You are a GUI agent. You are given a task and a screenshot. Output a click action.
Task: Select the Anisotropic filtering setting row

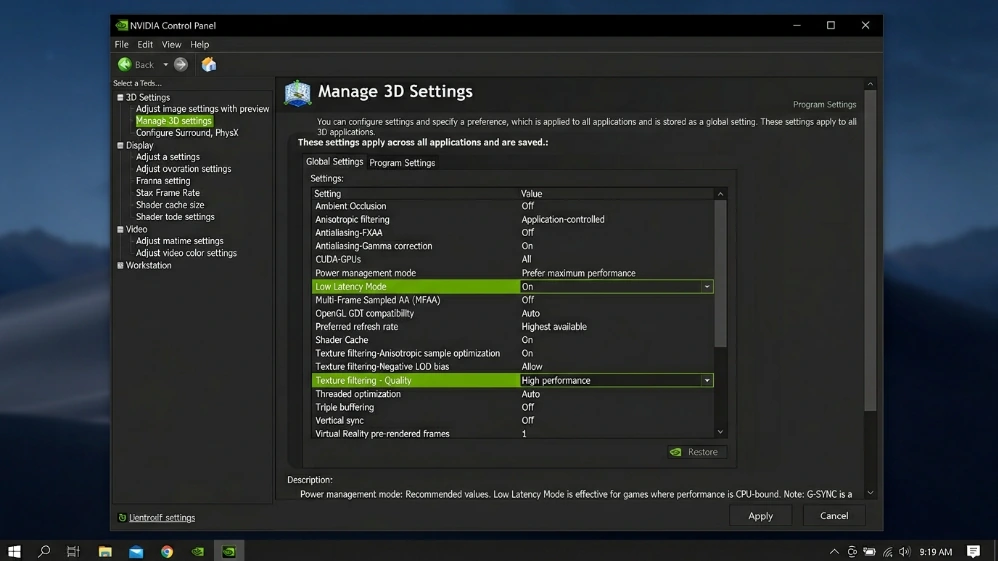[513, 220]
